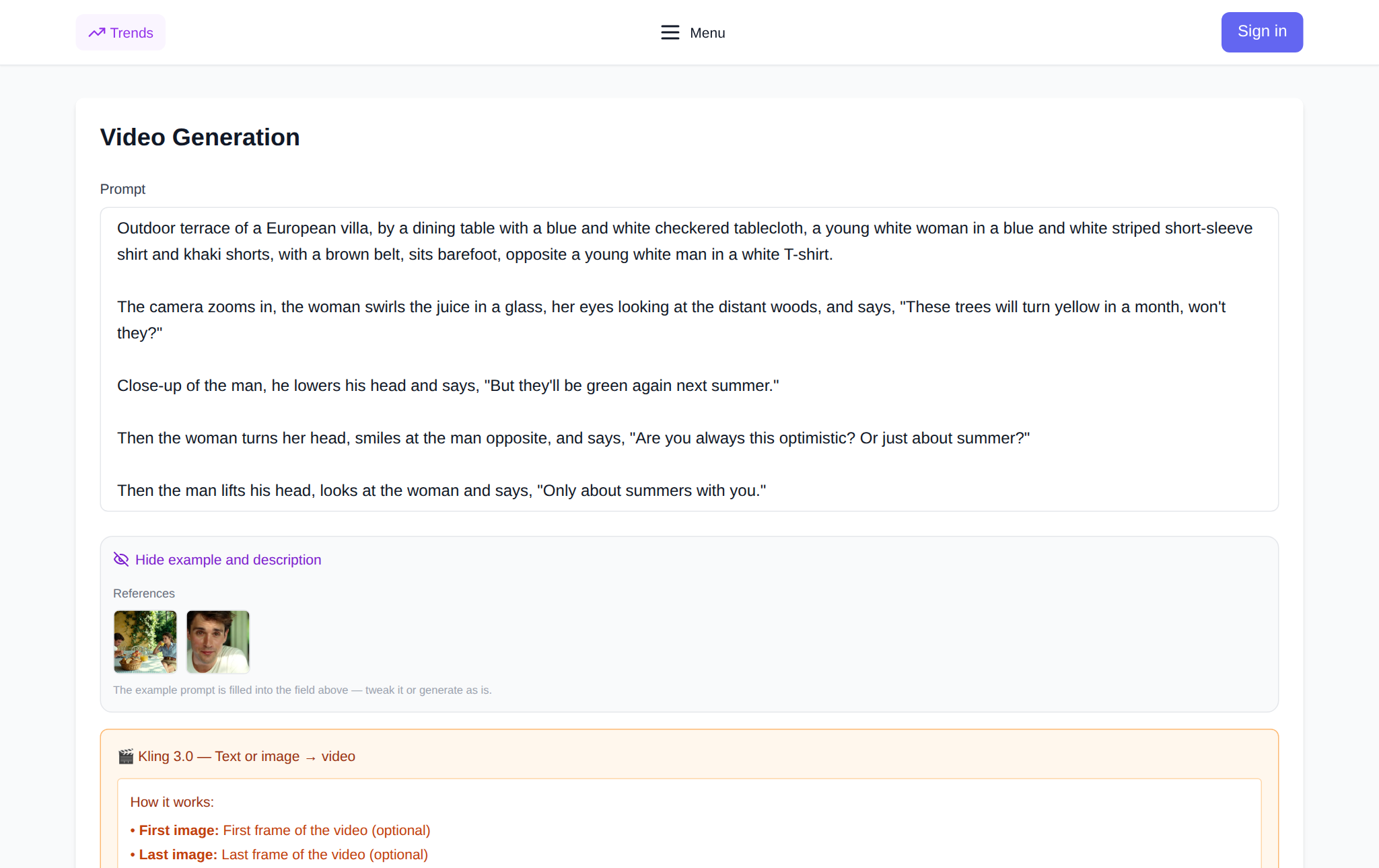Viewport: 1379px width, 868px height.
Task: Click the References label
Action: tap(144, 593)
